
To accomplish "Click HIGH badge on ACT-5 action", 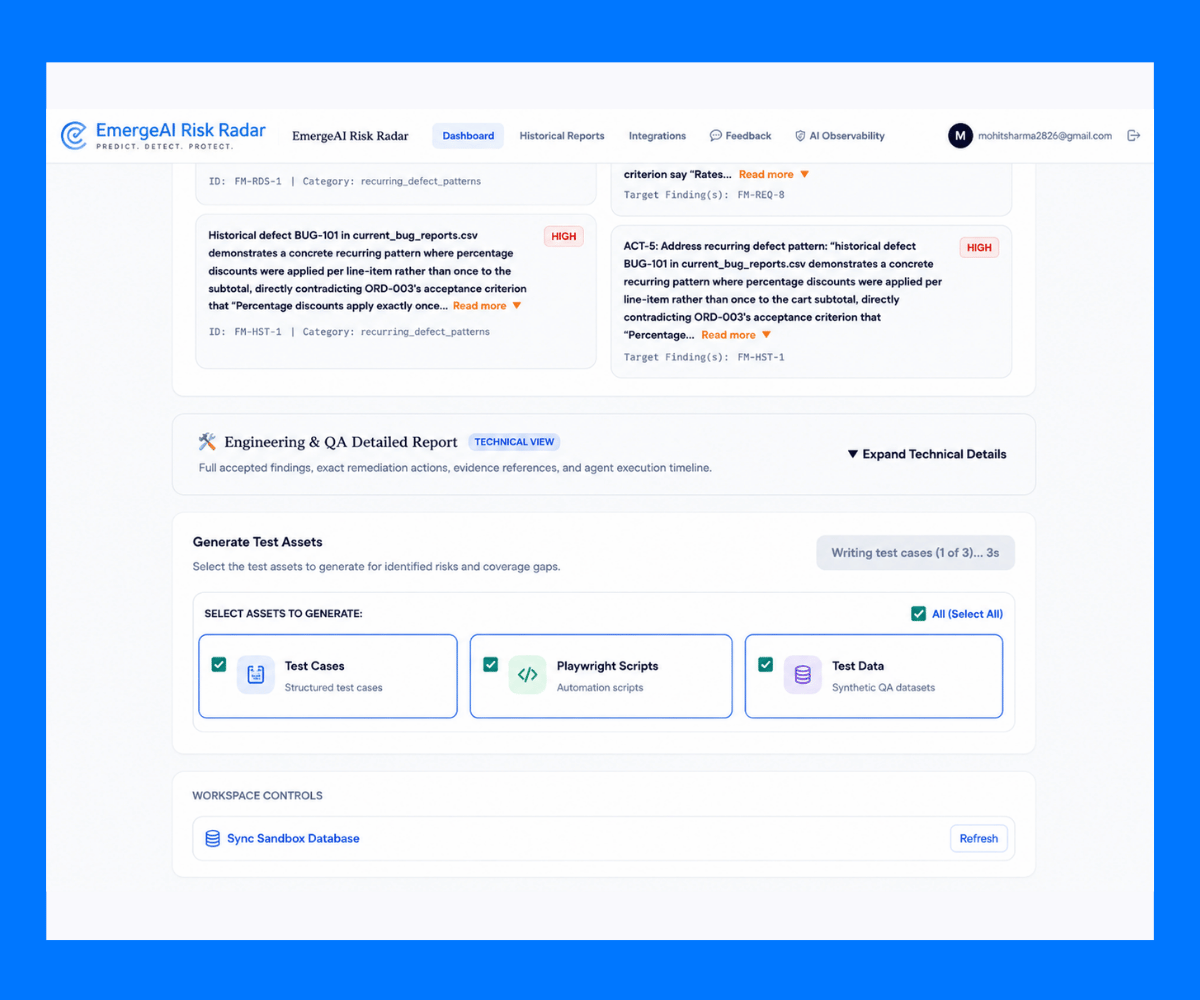I will (979, 247).
